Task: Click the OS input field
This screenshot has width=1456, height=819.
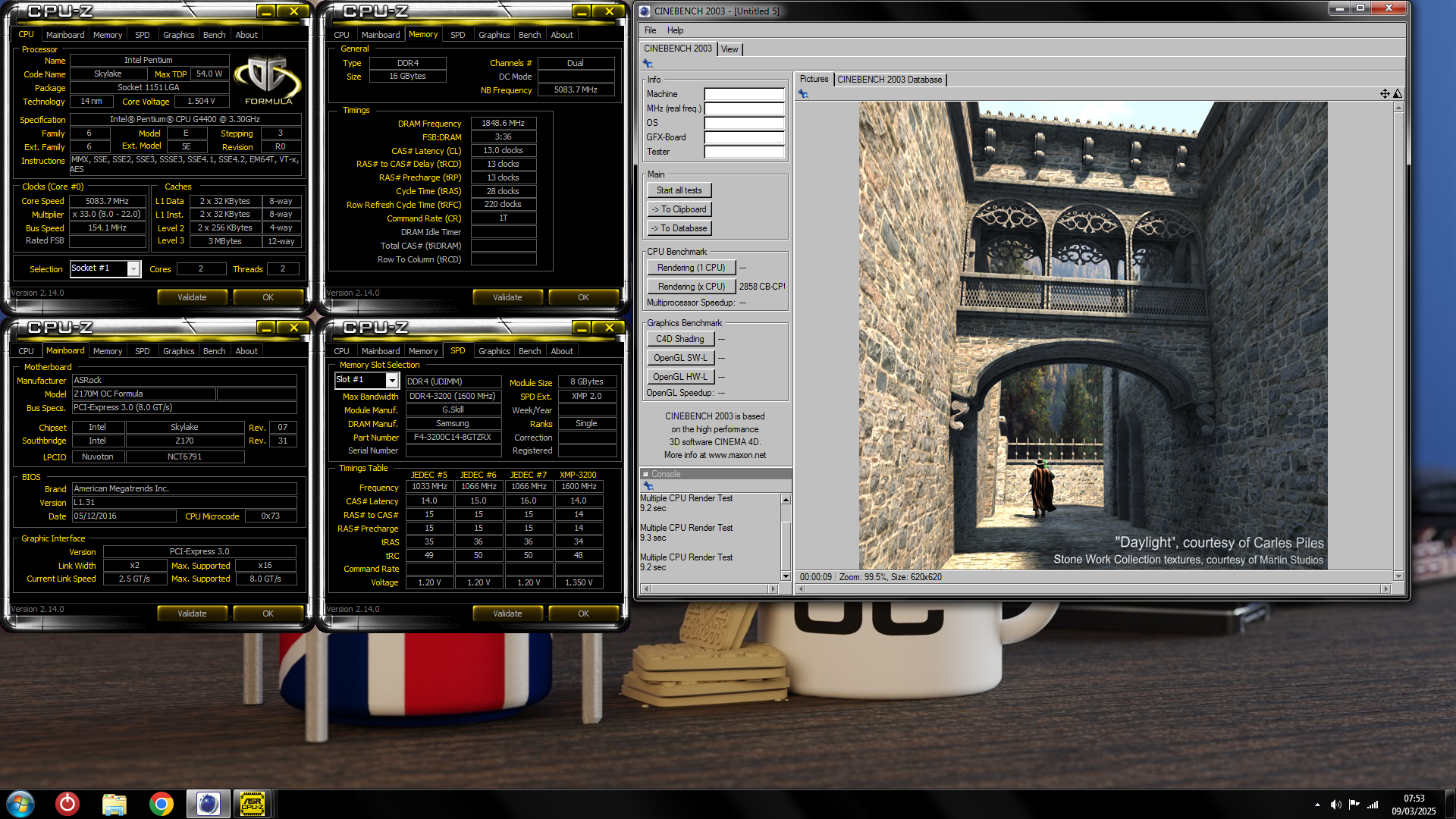Action: click(744, 123)
